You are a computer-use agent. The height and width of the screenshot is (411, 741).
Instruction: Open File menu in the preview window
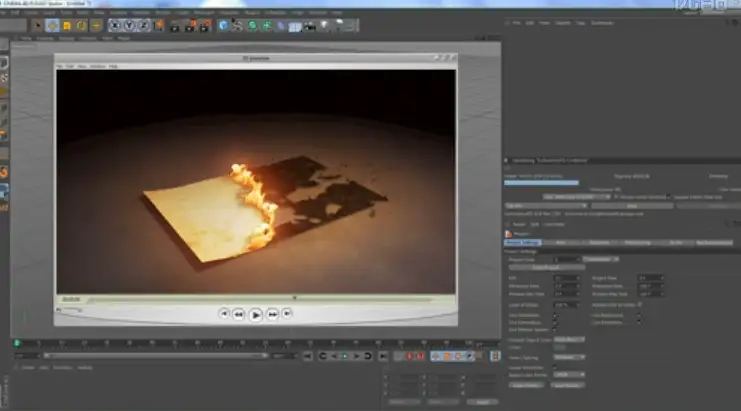coord(60,67)
